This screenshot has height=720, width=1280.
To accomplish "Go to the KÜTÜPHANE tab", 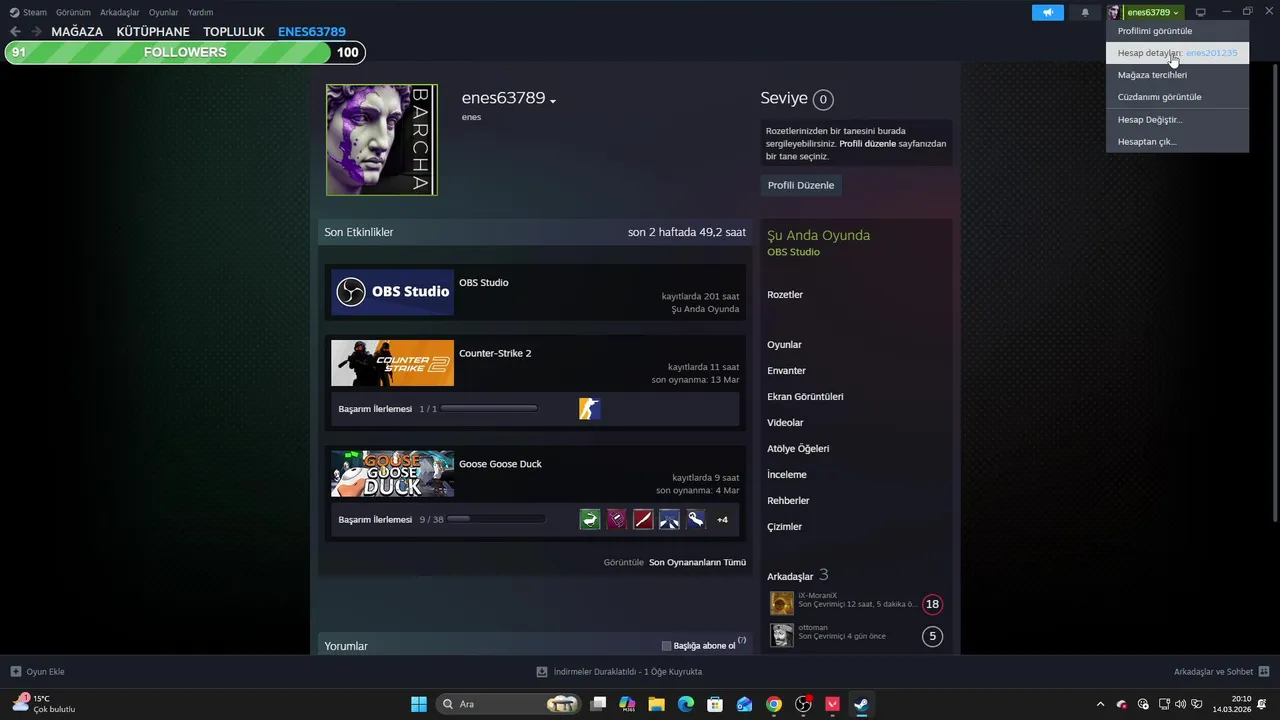I will [153, 32].
